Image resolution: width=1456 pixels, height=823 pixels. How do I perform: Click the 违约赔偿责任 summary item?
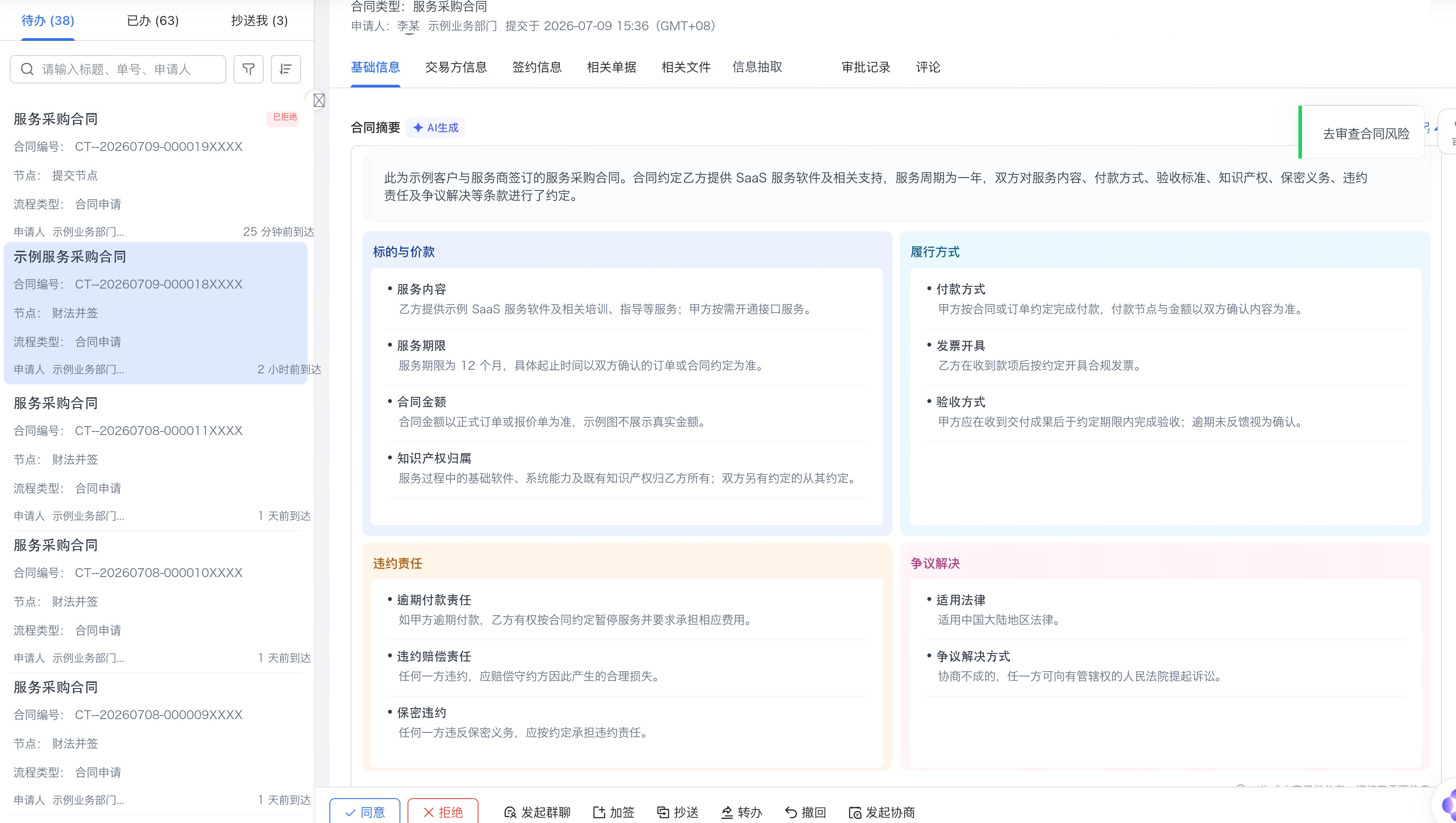(627, 667)
